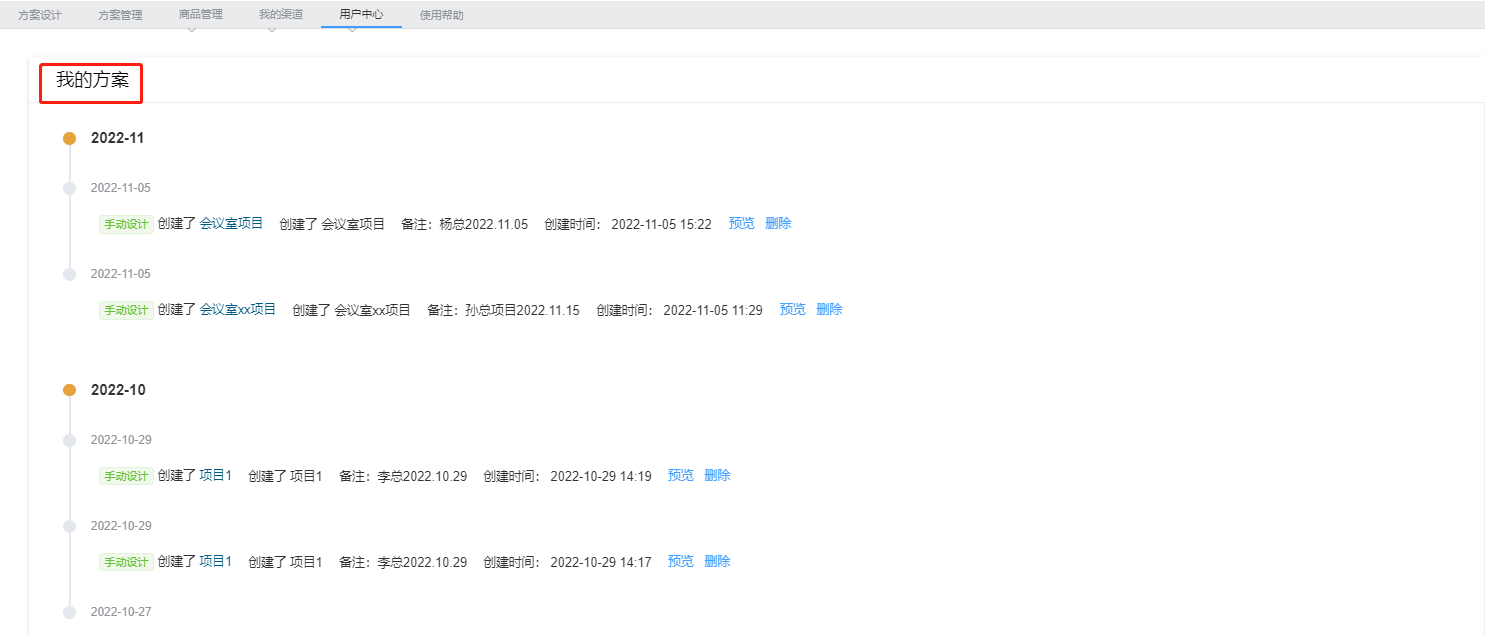Click 预览 on the 14:17 项目1 row
The image size is (1485, 635).
(680, 561)
